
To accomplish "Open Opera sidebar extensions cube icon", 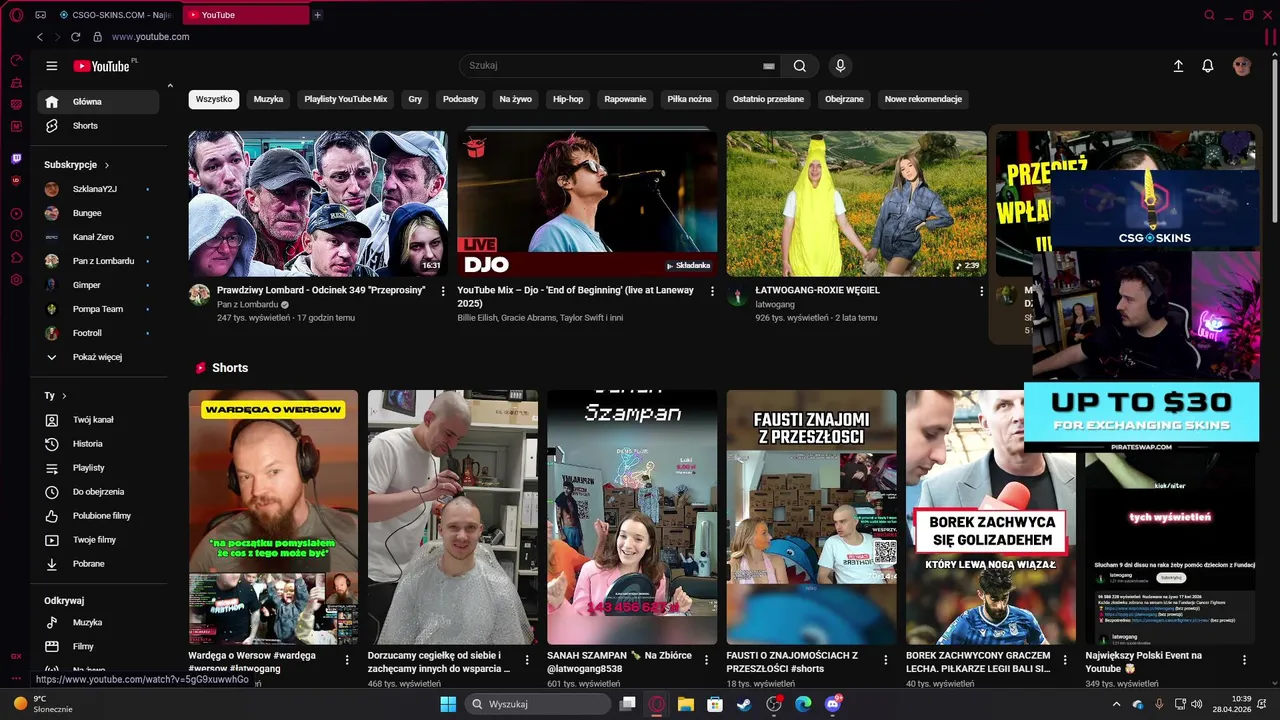I will pyautogui.click(x=16, y=258).
